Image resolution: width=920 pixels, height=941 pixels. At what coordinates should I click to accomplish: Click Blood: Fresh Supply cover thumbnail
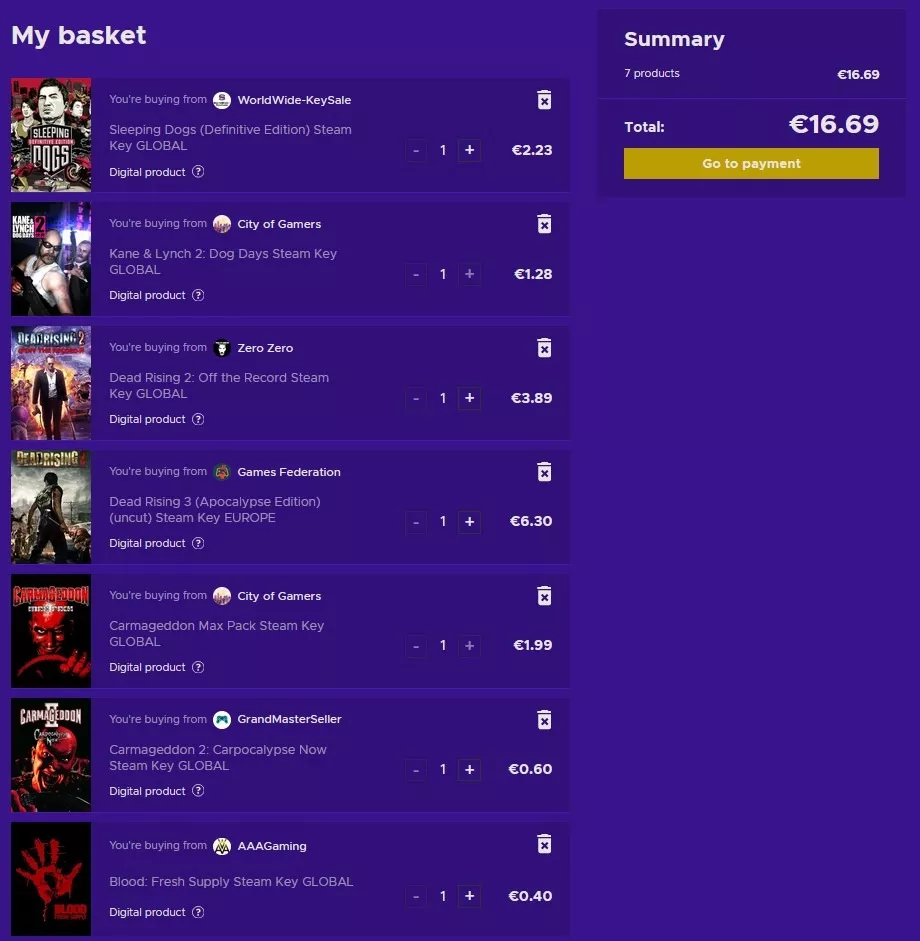tap(51, 879)
